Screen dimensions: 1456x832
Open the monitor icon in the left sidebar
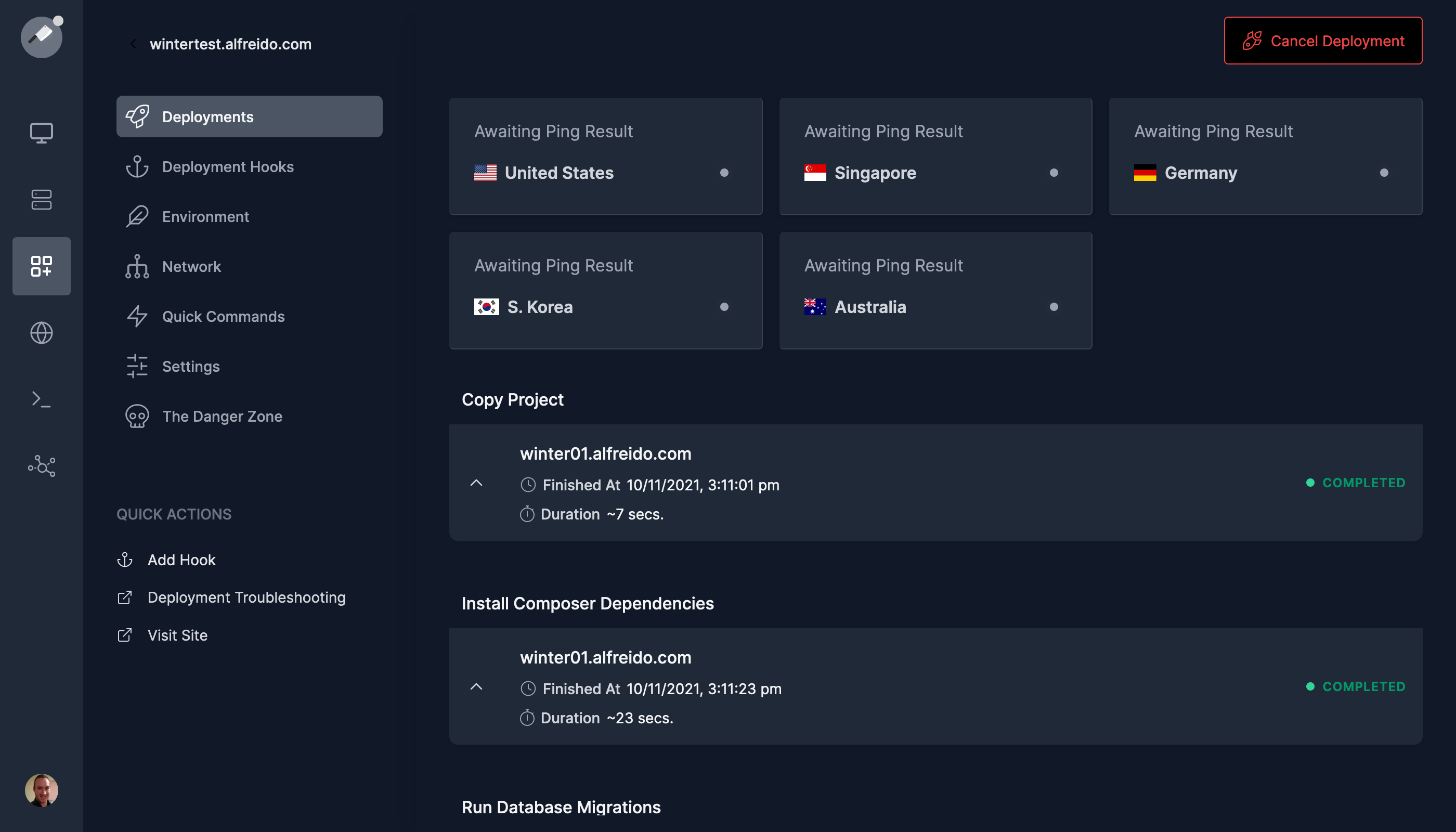(x=41, y=133)
